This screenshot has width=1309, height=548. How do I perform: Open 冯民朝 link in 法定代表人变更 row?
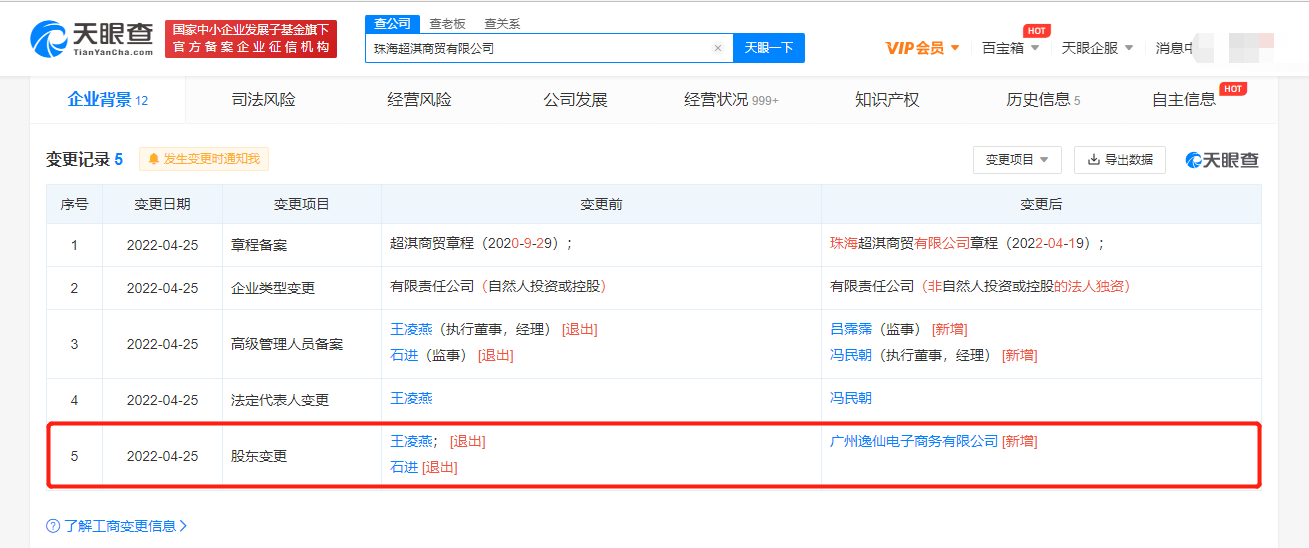851,398
